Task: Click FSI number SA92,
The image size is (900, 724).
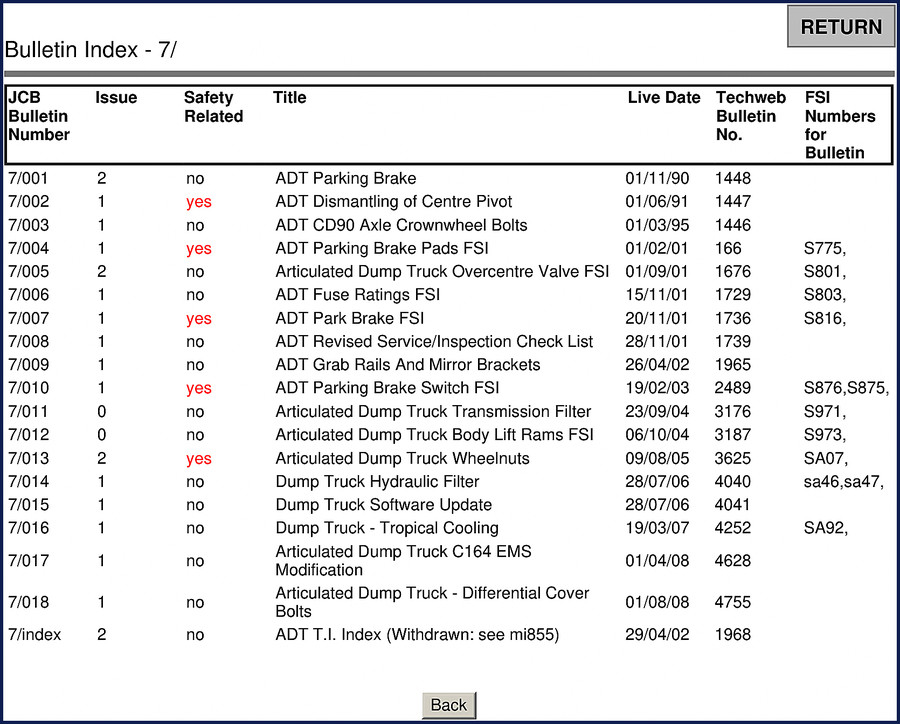Action: pos(826,528)
